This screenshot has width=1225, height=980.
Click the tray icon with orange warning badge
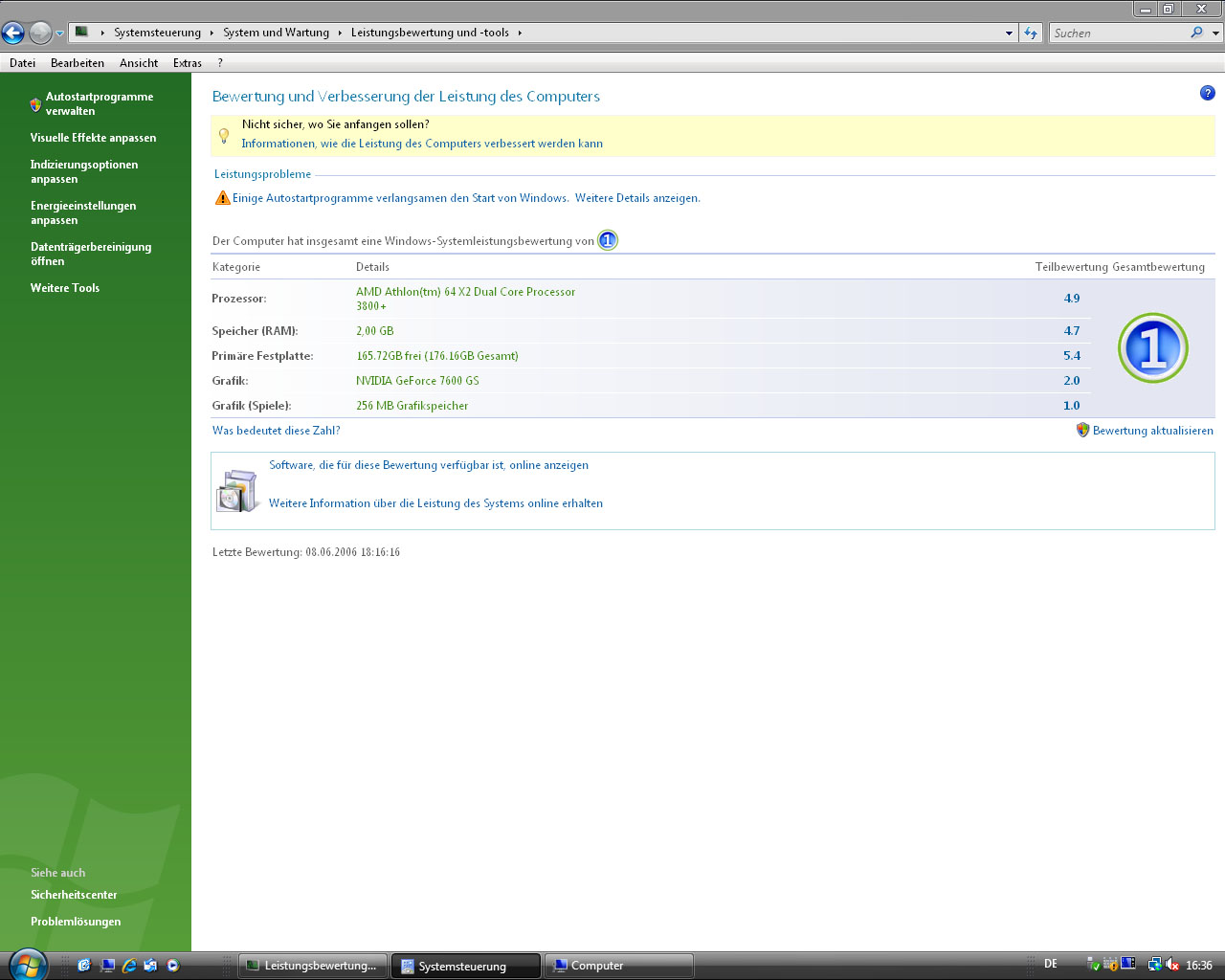[1110, 965]
